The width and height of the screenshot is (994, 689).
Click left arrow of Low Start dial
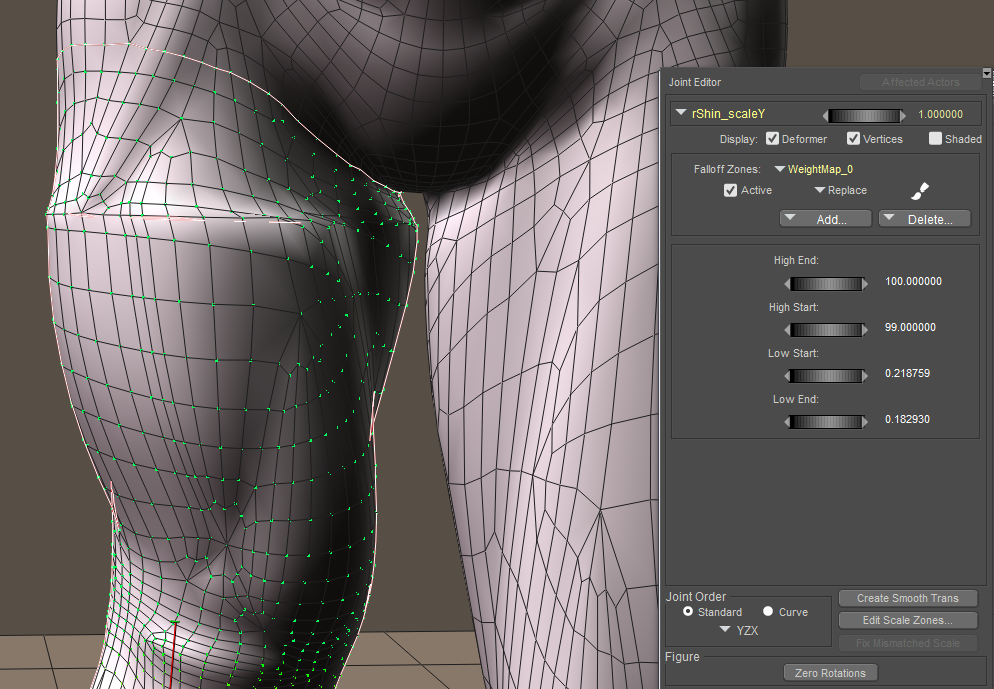[789, 375]
